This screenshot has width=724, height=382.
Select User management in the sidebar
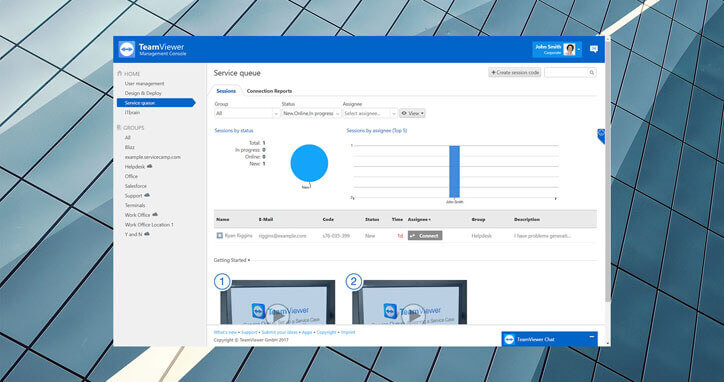click(144, 84)
